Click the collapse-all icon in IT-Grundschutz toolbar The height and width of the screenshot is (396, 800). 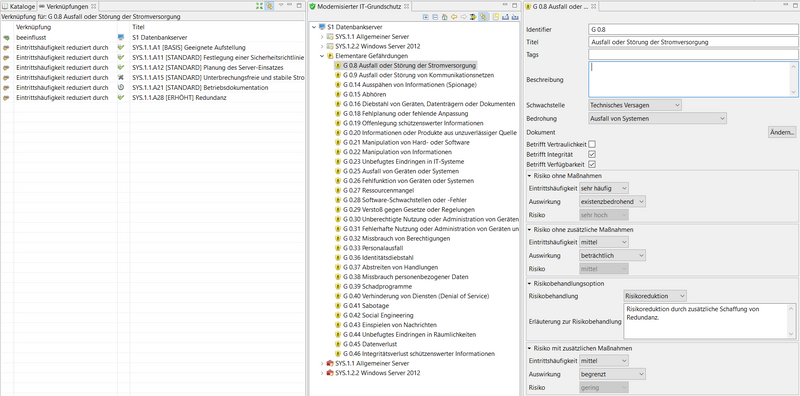(x=435, y=17)
